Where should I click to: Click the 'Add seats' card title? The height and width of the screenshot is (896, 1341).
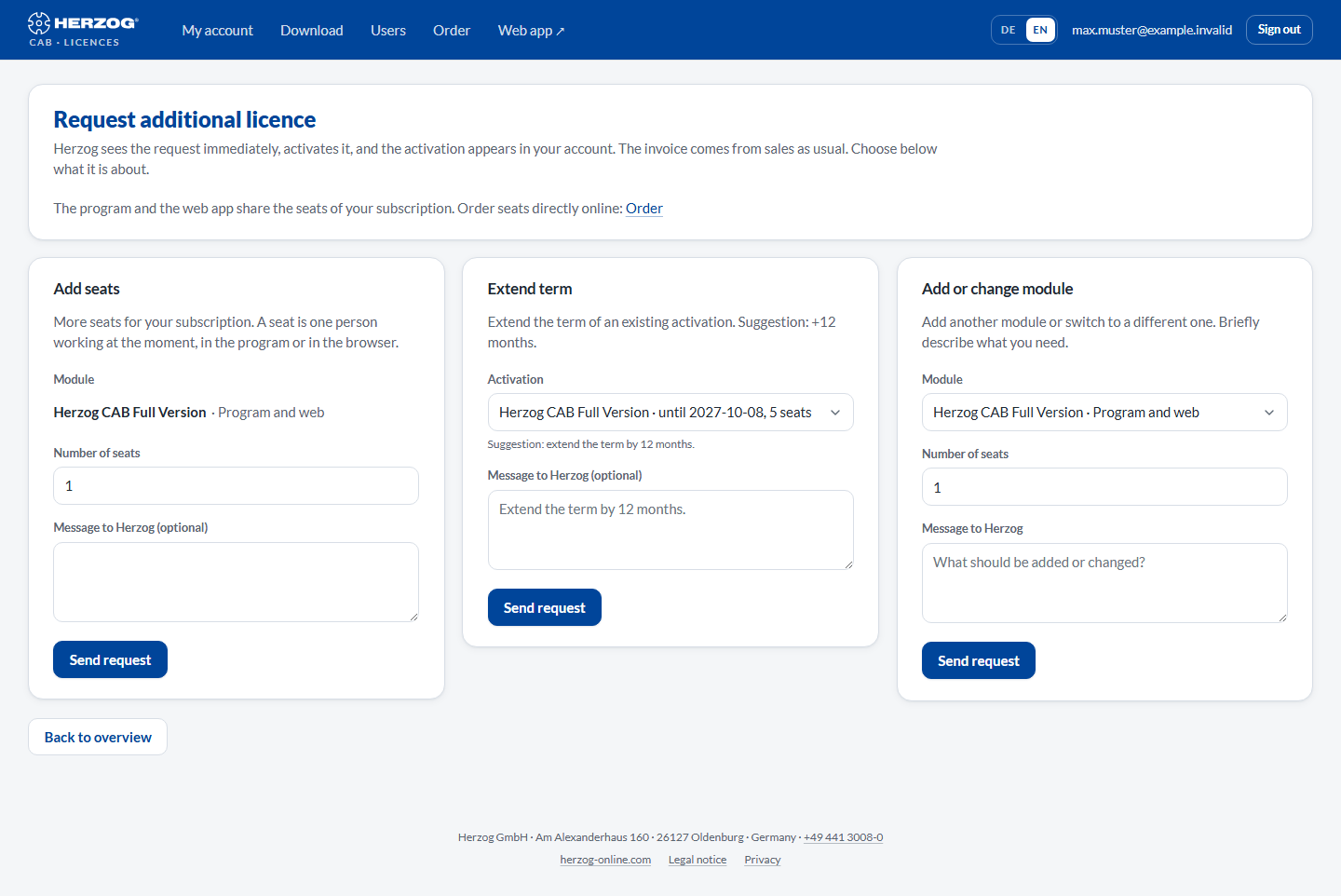pyautogui.click(x=87, y=289)
